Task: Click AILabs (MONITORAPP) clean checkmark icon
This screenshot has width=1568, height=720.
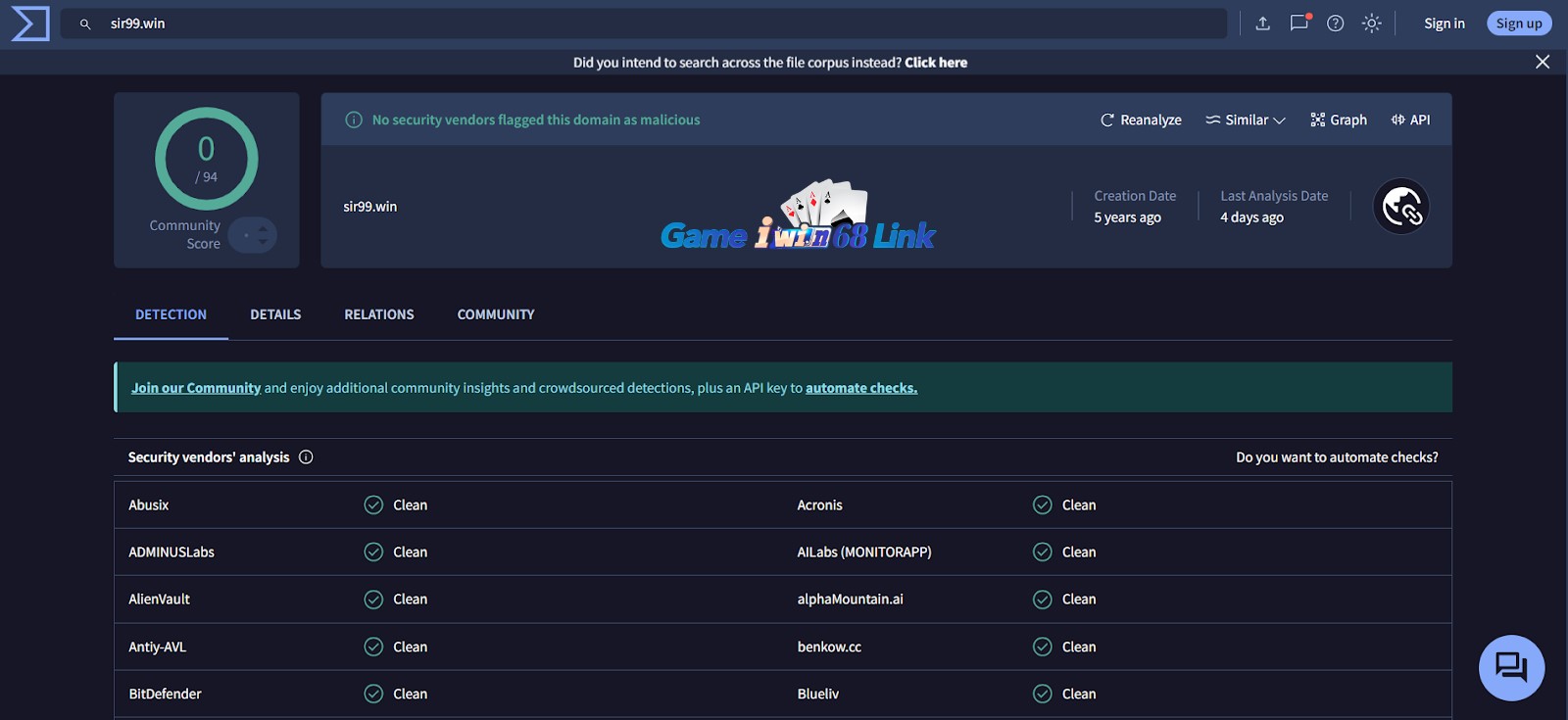Action: coord(1043,552)
